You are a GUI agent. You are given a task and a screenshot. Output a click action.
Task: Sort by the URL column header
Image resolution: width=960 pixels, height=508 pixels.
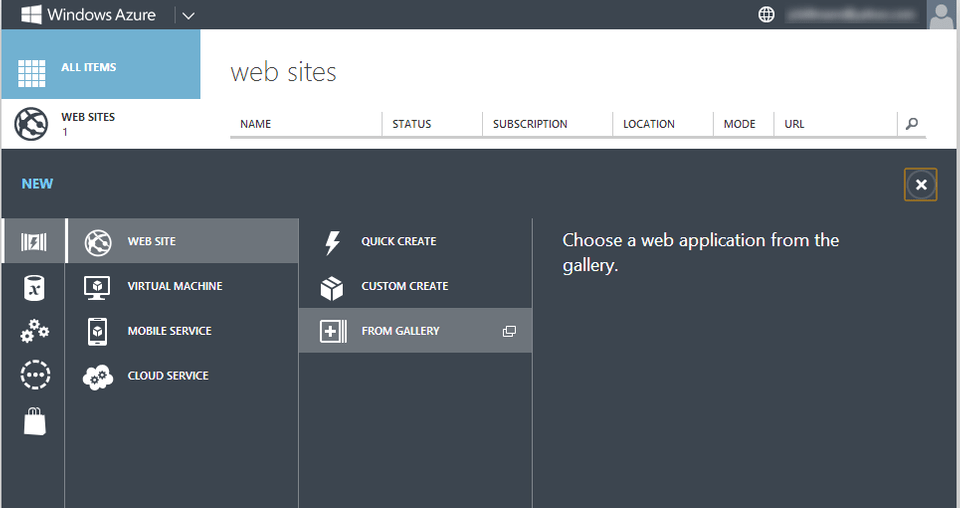tap(794, 124)
